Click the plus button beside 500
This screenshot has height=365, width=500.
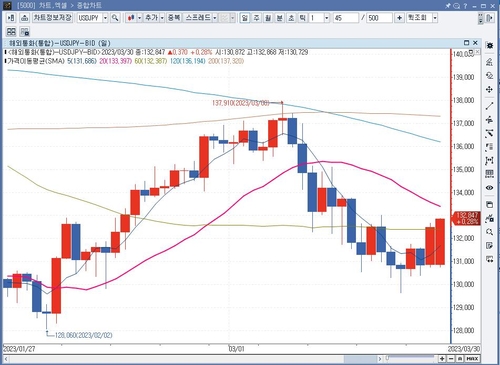(399, 18)
